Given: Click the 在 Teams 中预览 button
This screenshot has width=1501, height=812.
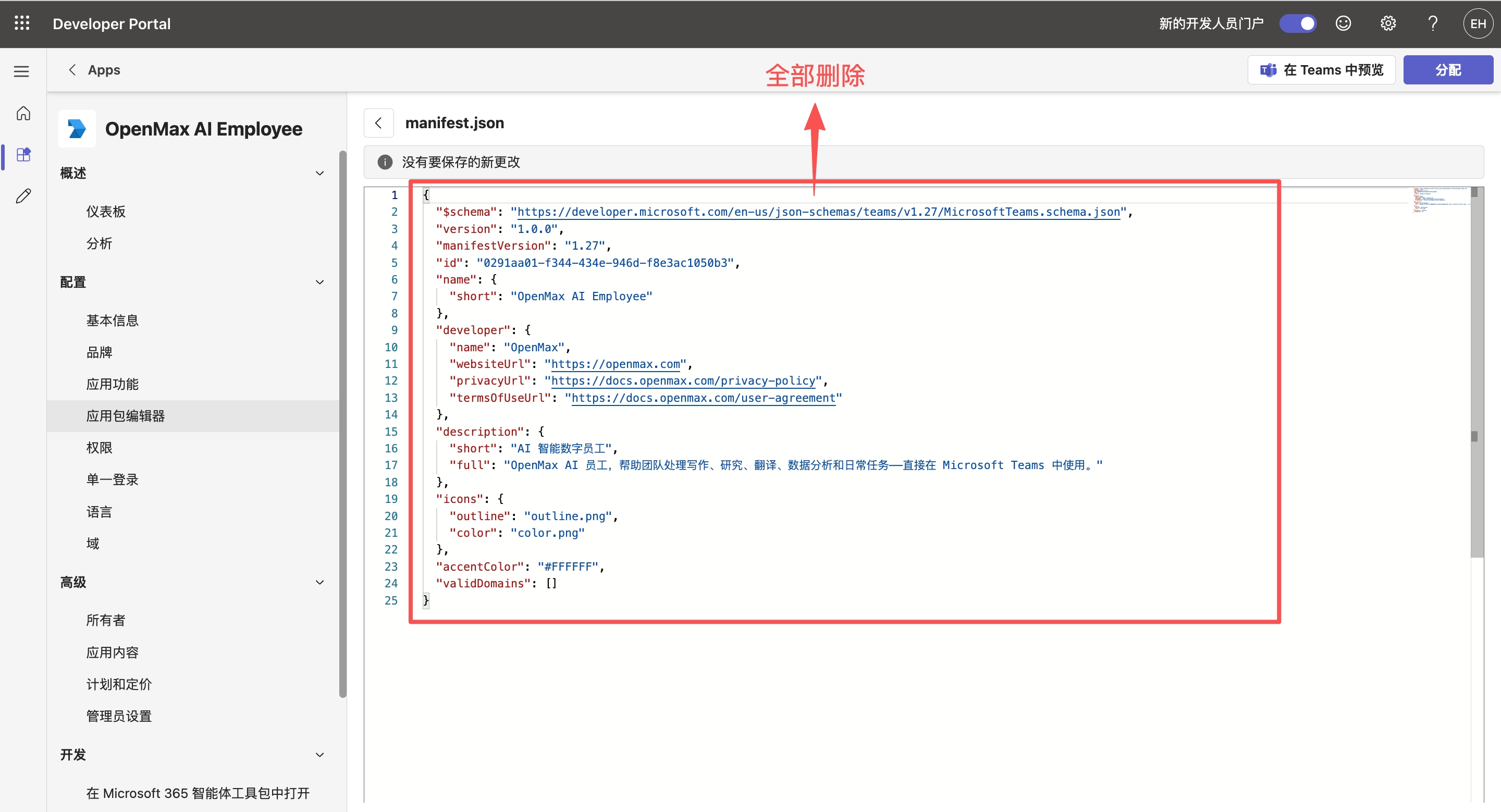Looking at the screenshot, I should (x=1321, y=70).
